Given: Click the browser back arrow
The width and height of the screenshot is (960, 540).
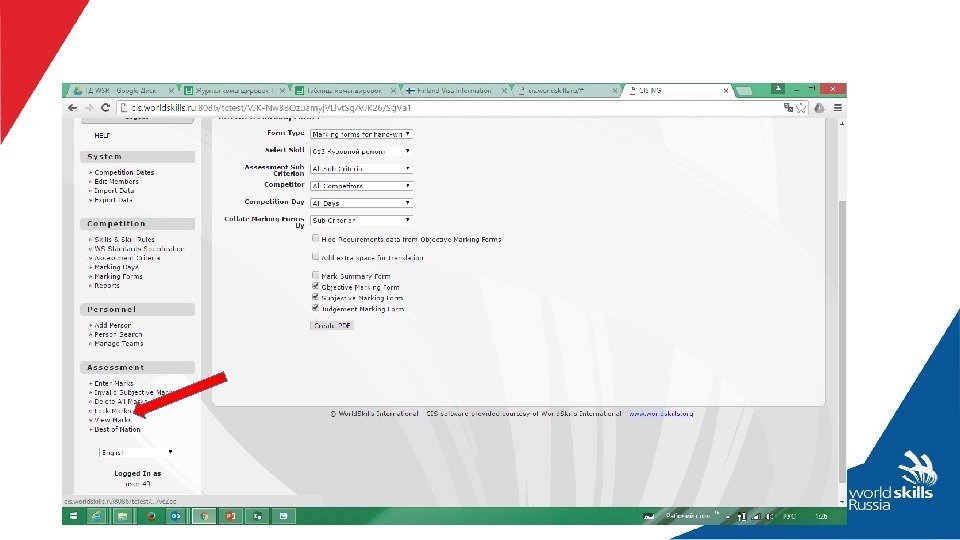Looking at the screenshot, I should [72, 108].
